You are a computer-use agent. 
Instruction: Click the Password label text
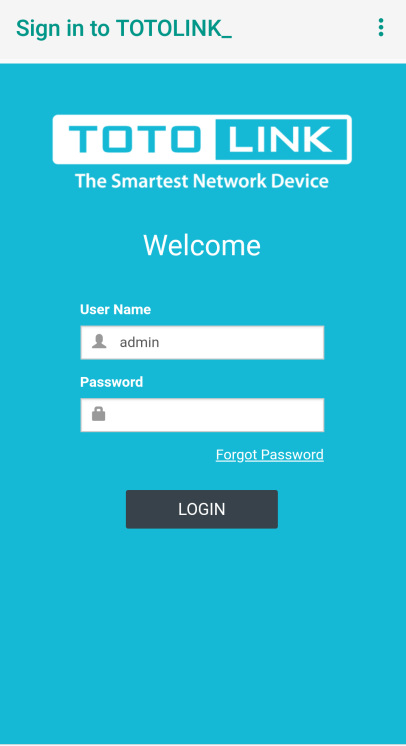(x=111, y=382)
